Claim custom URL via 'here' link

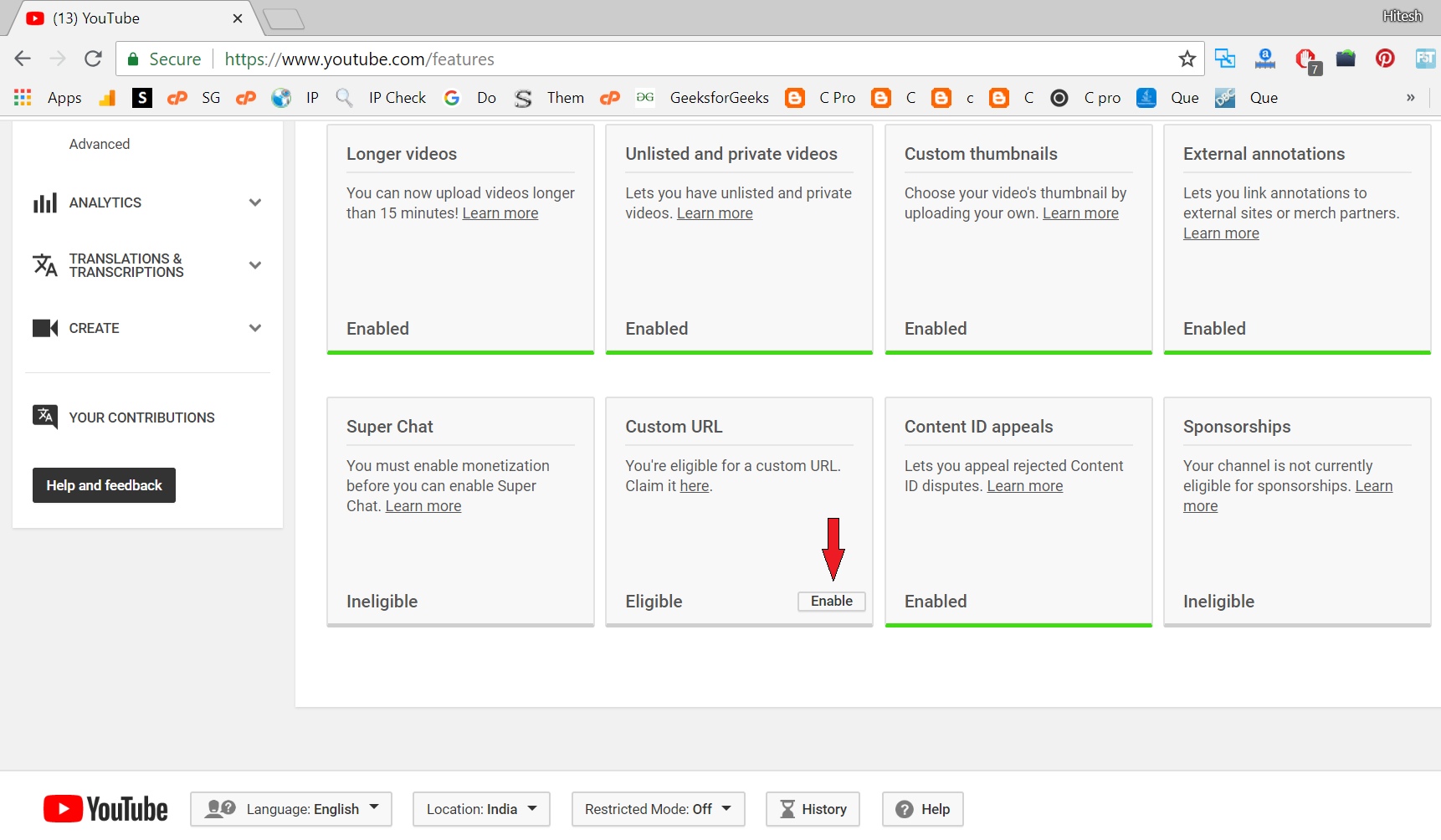pos(695,486)
